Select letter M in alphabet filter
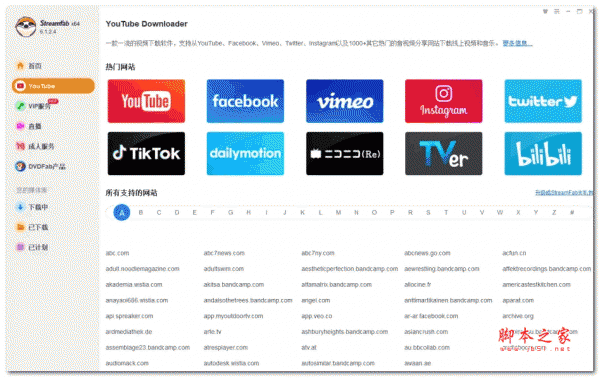 pyautogui.click(x=338, y=212)
